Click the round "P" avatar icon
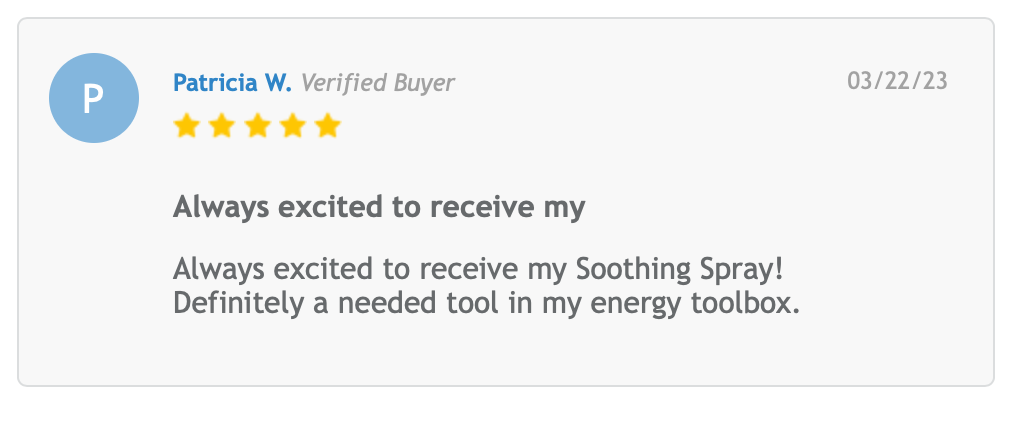The image size is (1022, 432). coord(93,98)
